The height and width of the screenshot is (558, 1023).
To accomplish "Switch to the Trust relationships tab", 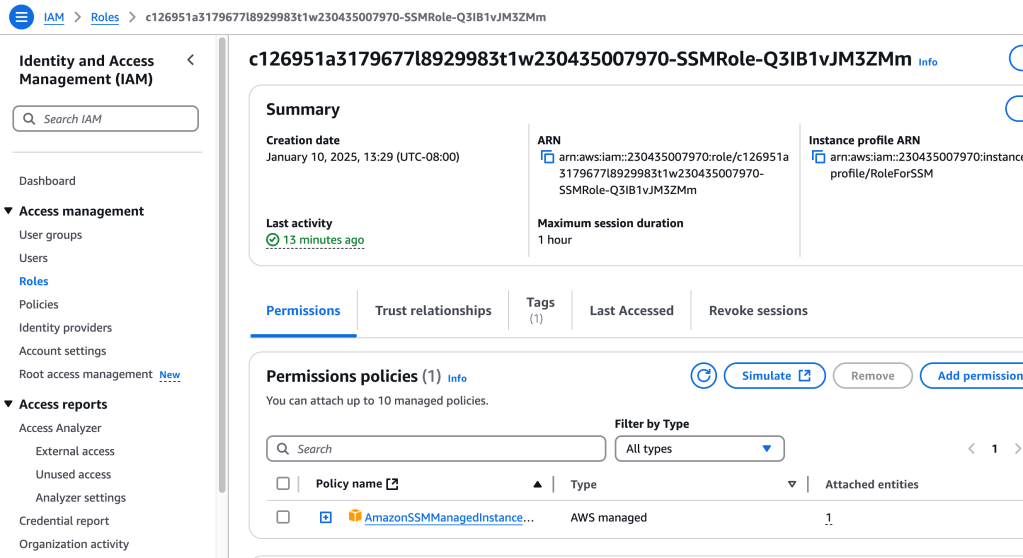I will 433,311.
